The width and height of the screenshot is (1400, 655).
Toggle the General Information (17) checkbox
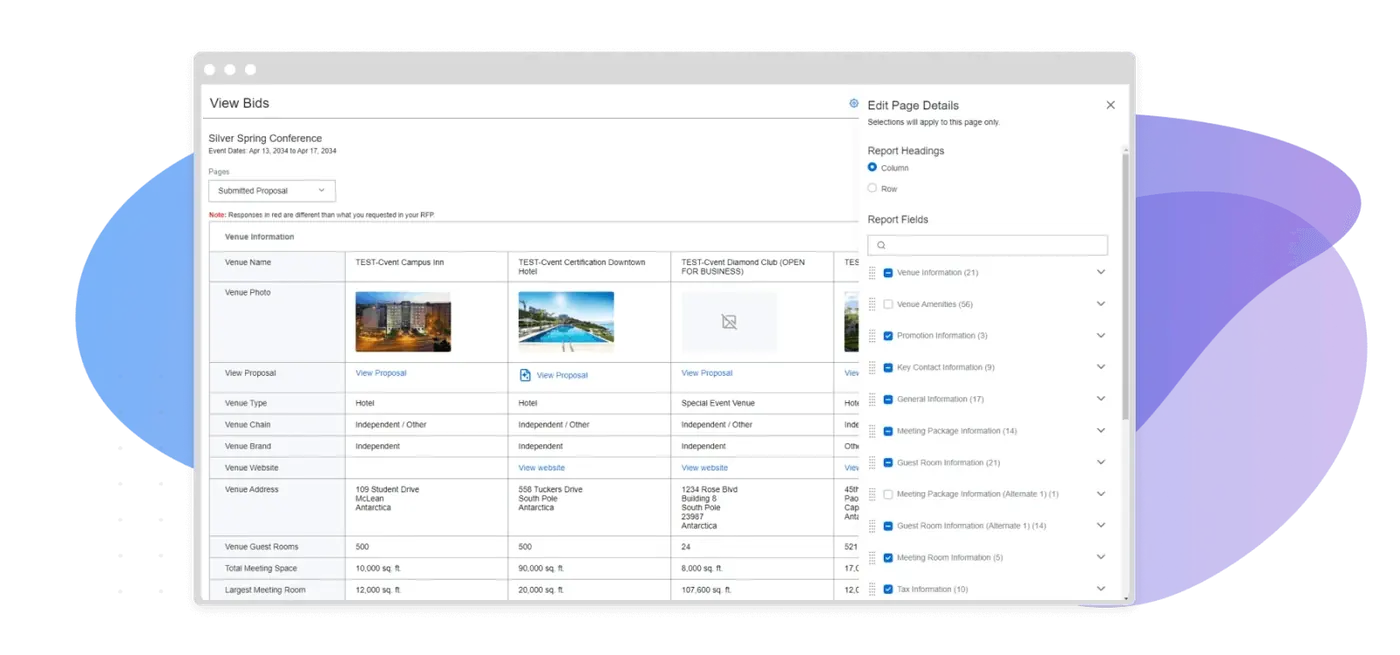pyautogui.click(x=888, y=399)
